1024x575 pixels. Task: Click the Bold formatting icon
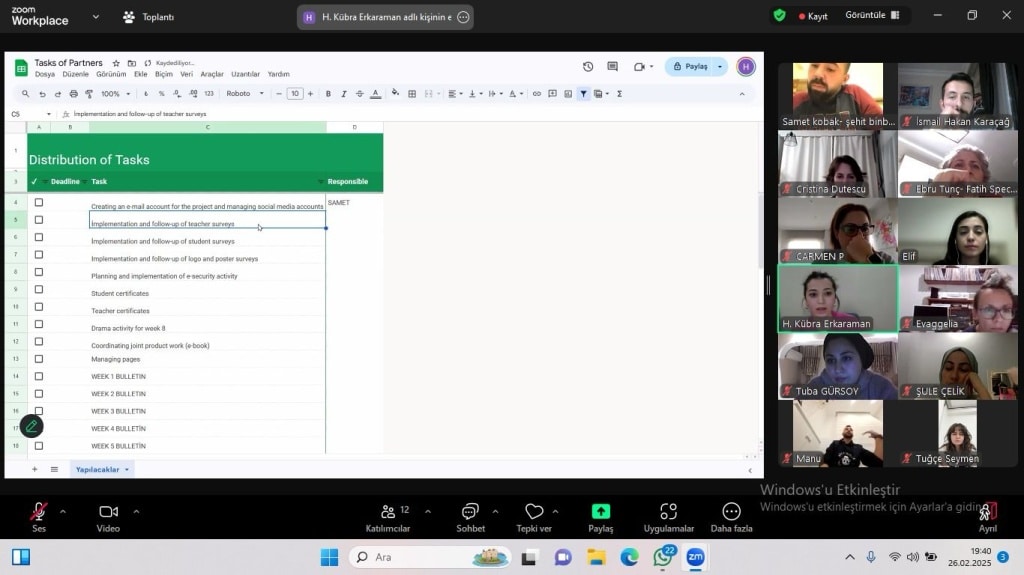(x=328, y=94)
